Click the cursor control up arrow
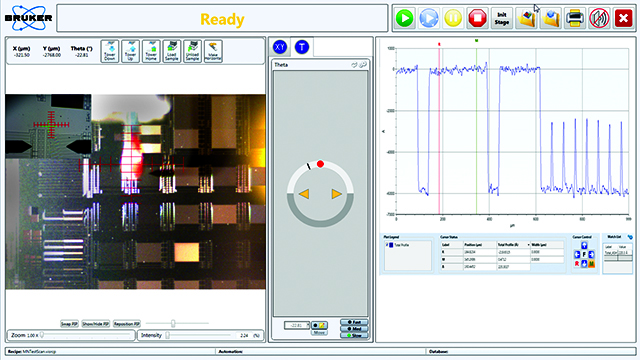This screenshot has height=360, width=640. click(x=584, y=245)
